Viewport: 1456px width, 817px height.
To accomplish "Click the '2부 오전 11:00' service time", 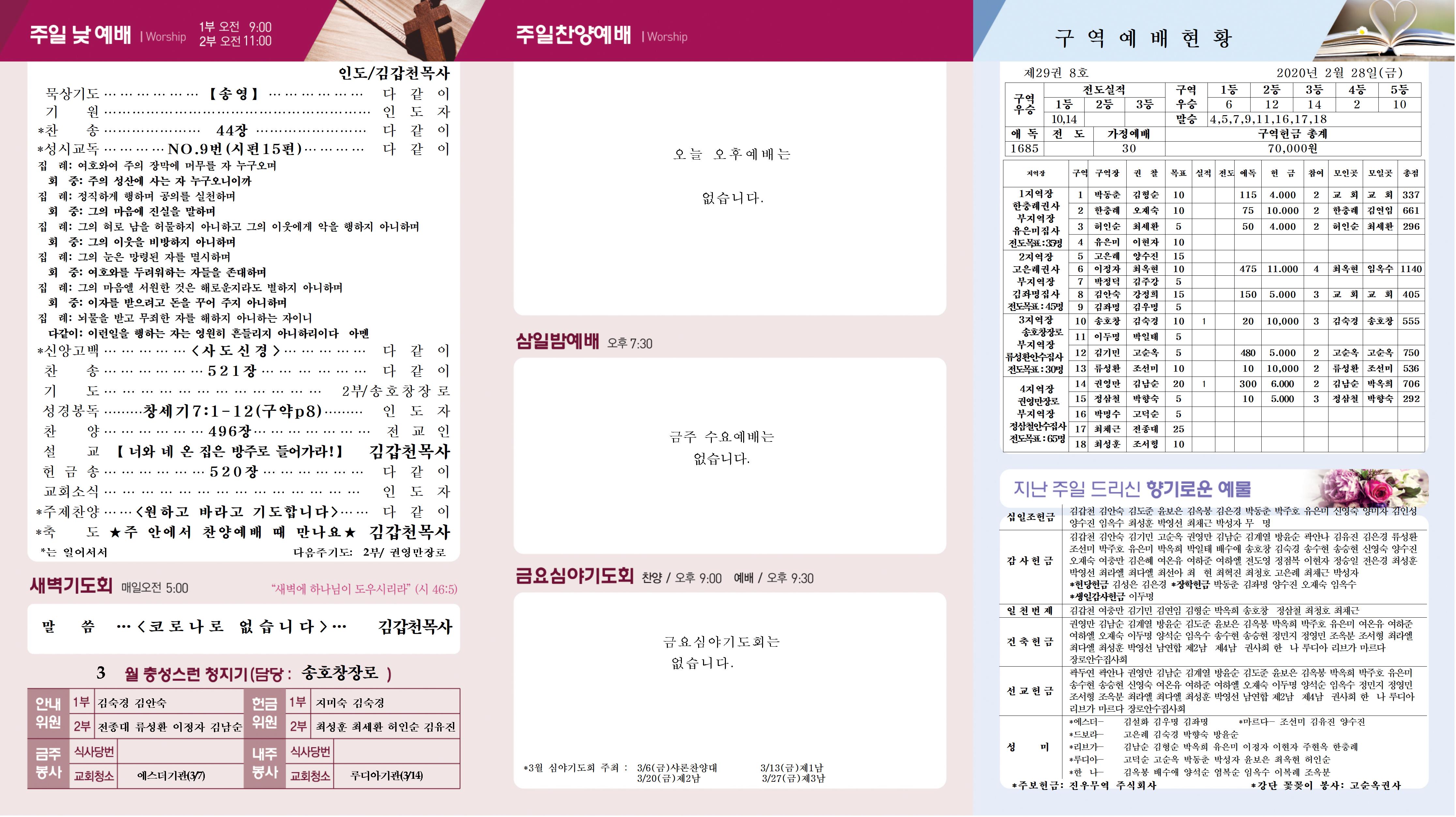I will click(x=235, y=41).
